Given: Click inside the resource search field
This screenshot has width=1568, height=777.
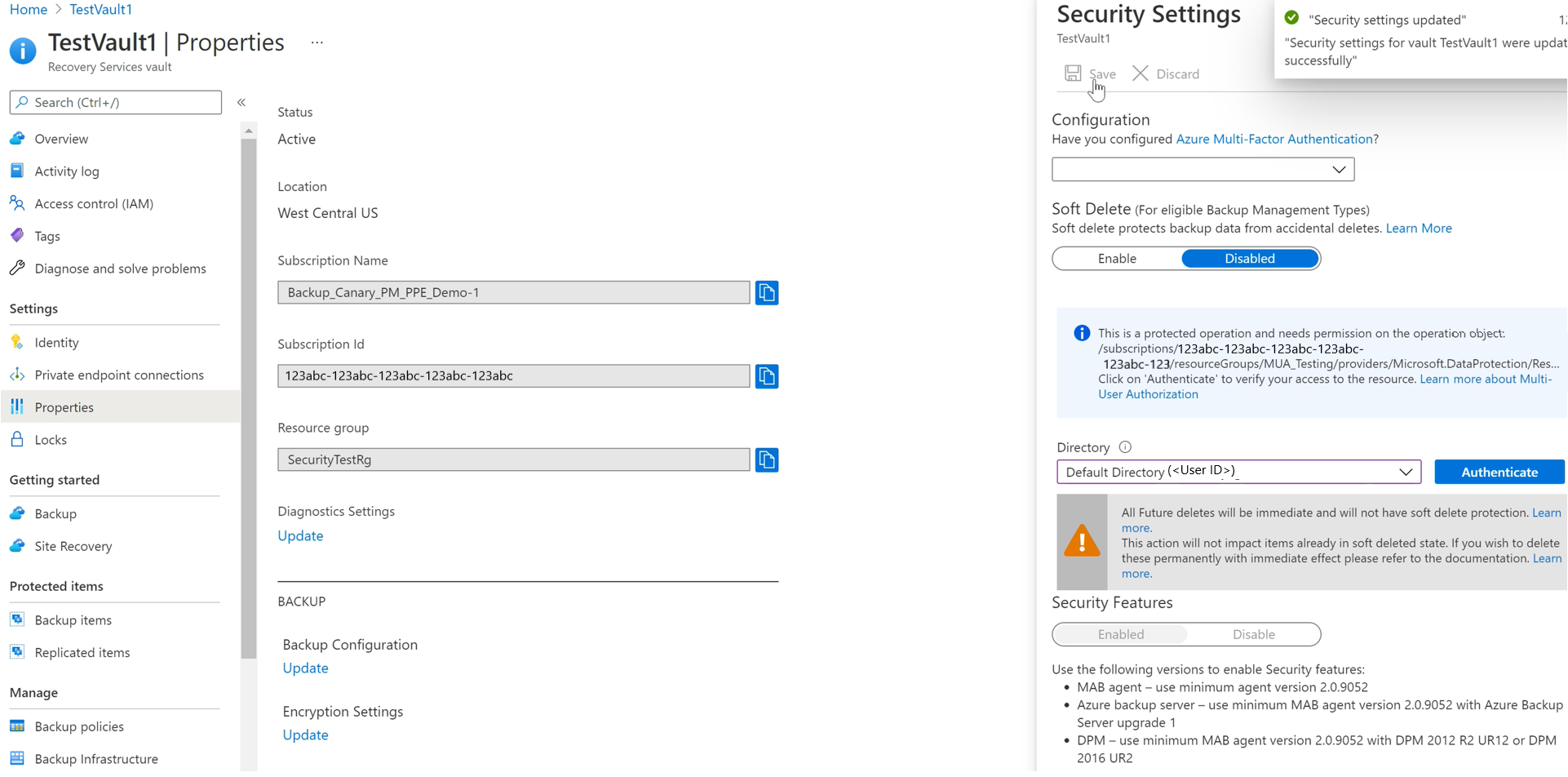Looking at the screenshot, I should [x=114, y=102].
